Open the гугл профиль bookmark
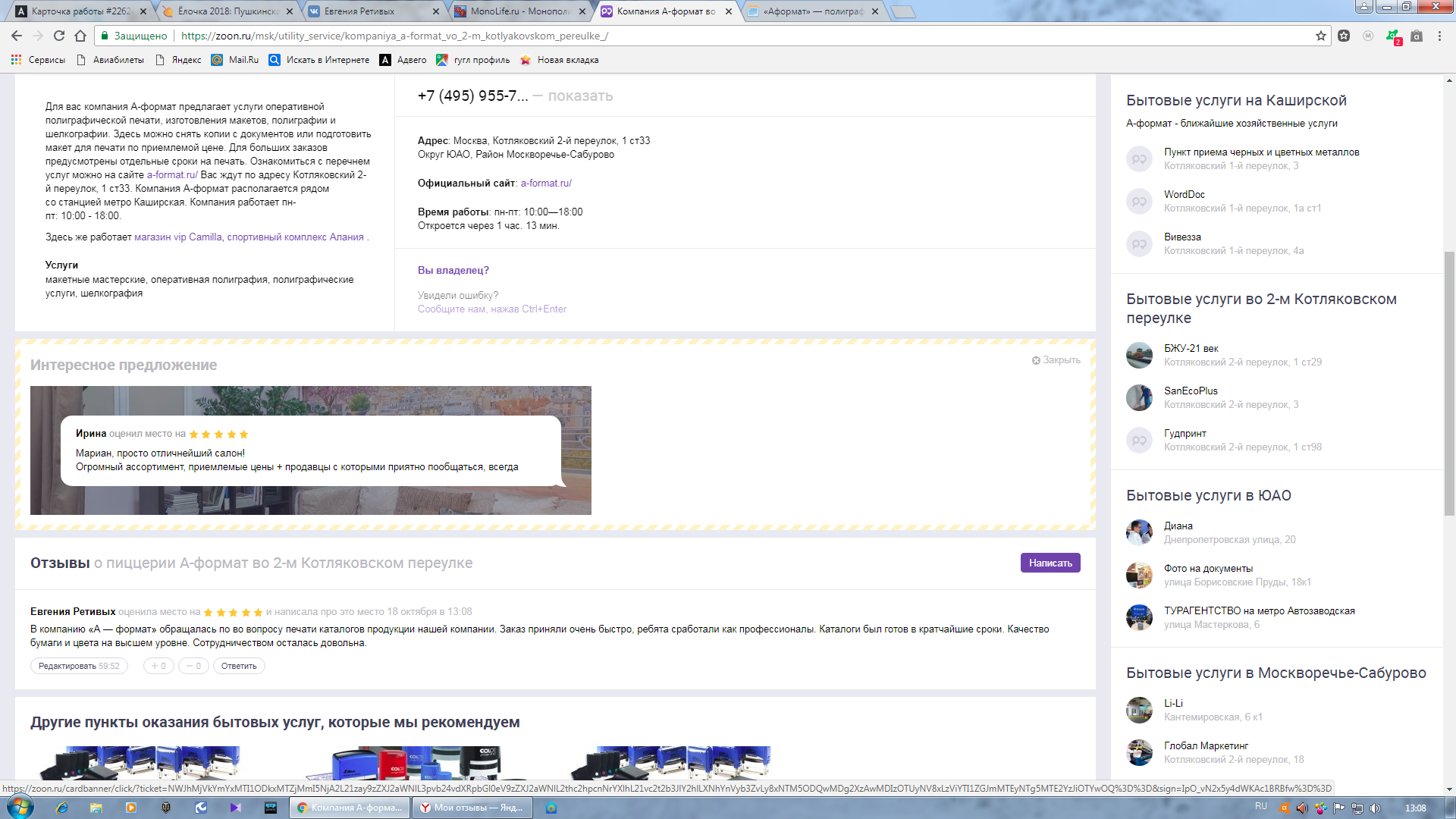Screen dimensions: 1456x819 pyautogui.click(x=473, y=60)
